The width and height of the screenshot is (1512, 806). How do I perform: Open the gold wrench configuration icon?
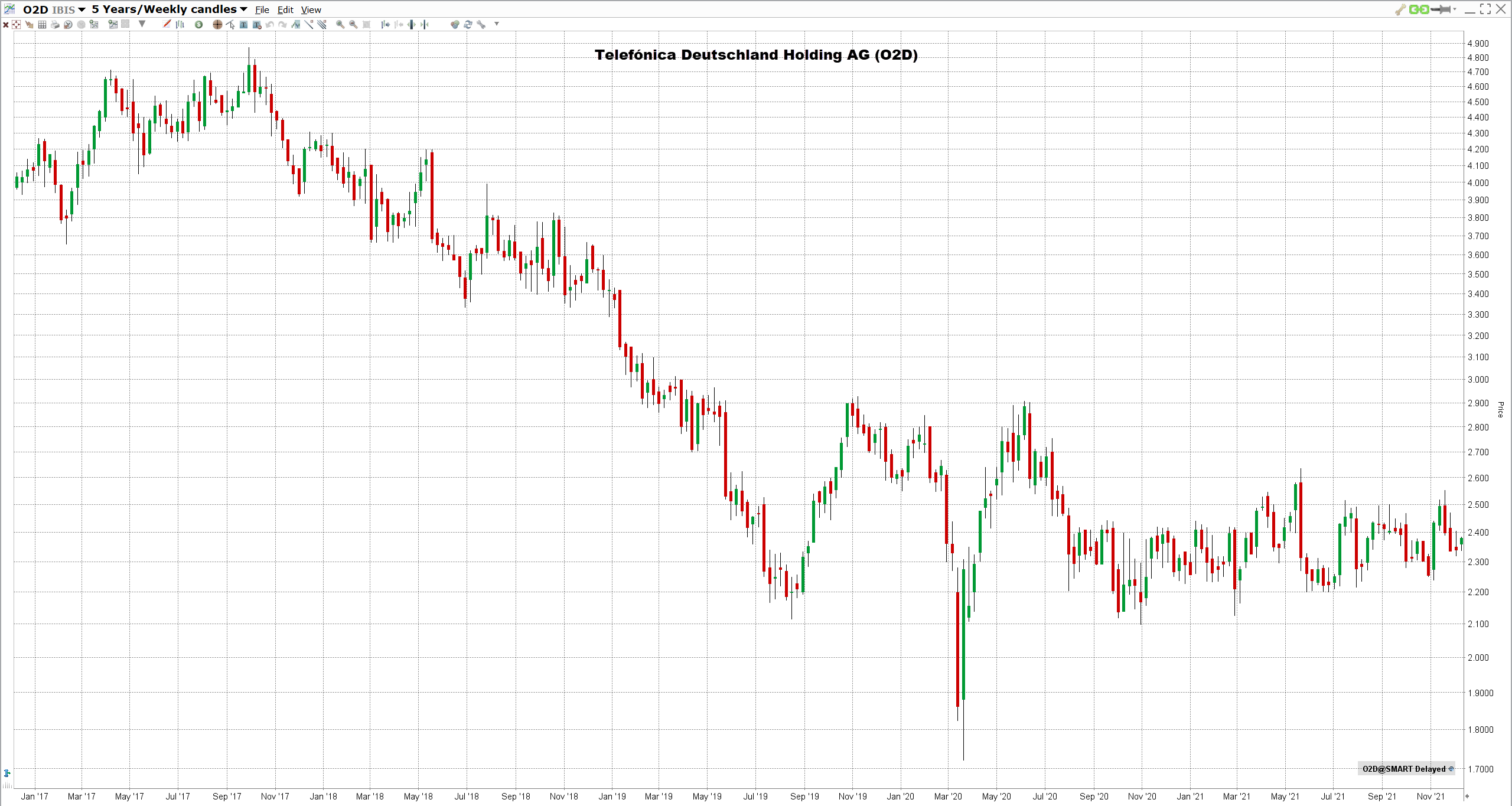[1400, 9]
